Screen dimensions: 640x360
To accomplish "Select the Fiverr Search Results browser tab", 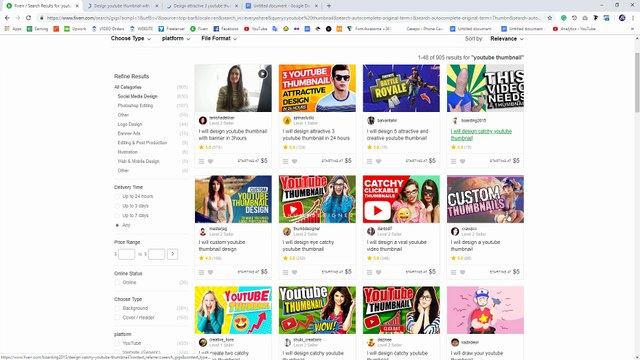I will click(42, 6).
